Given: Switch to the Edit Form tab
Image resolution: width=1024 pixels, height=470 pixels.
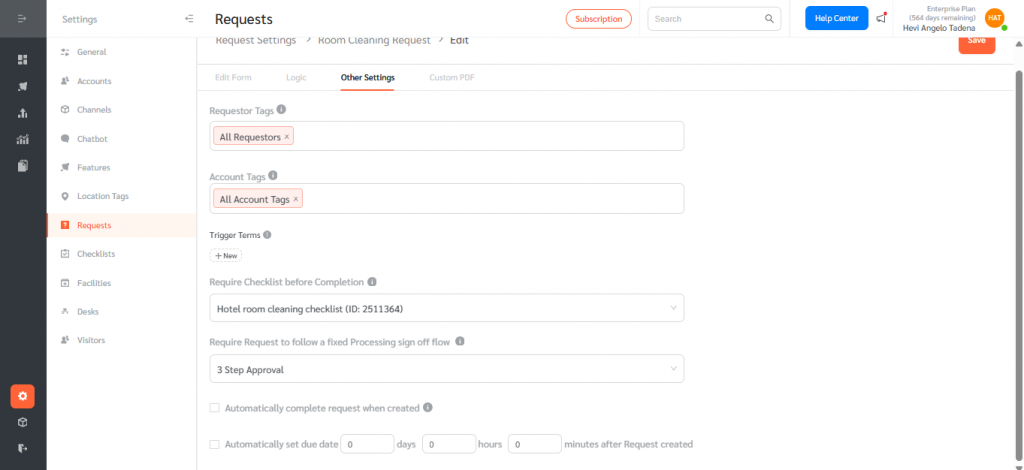Looking at the screenshot, I should point(234,77).
